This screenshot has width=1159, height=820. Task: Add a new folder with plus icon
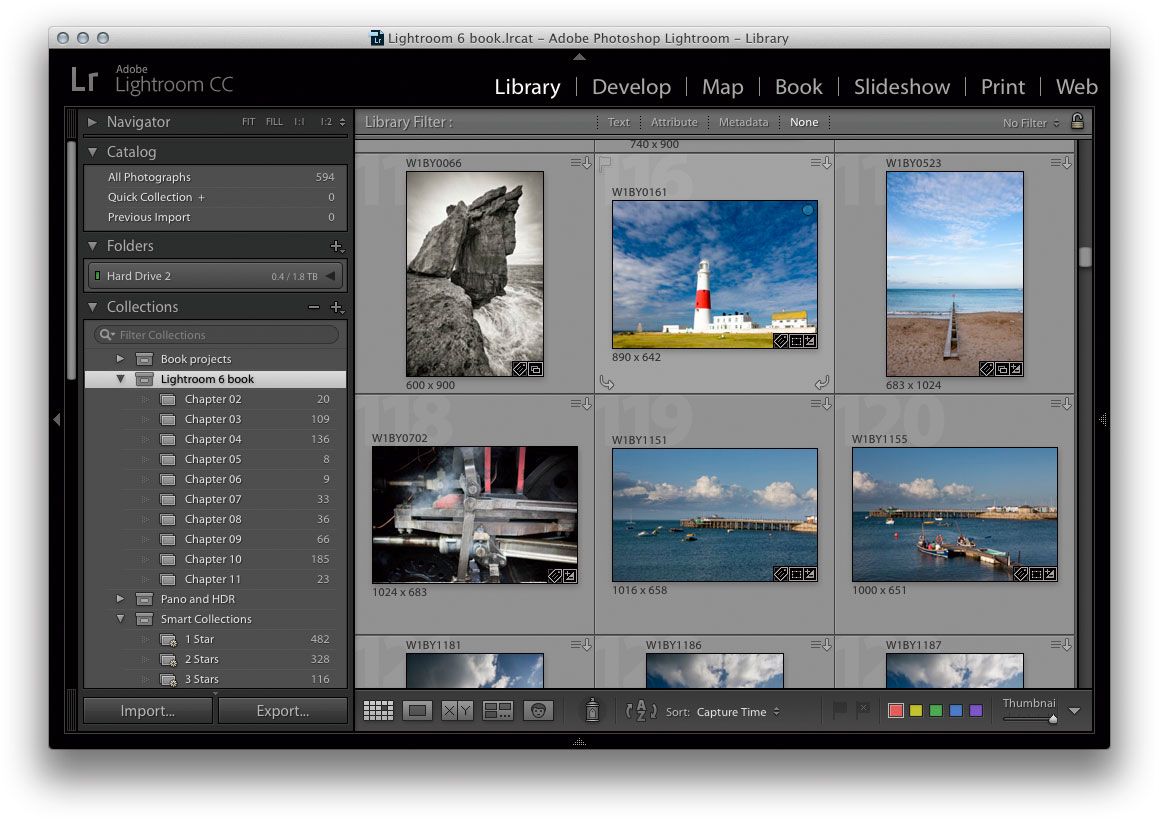[336, 246]
